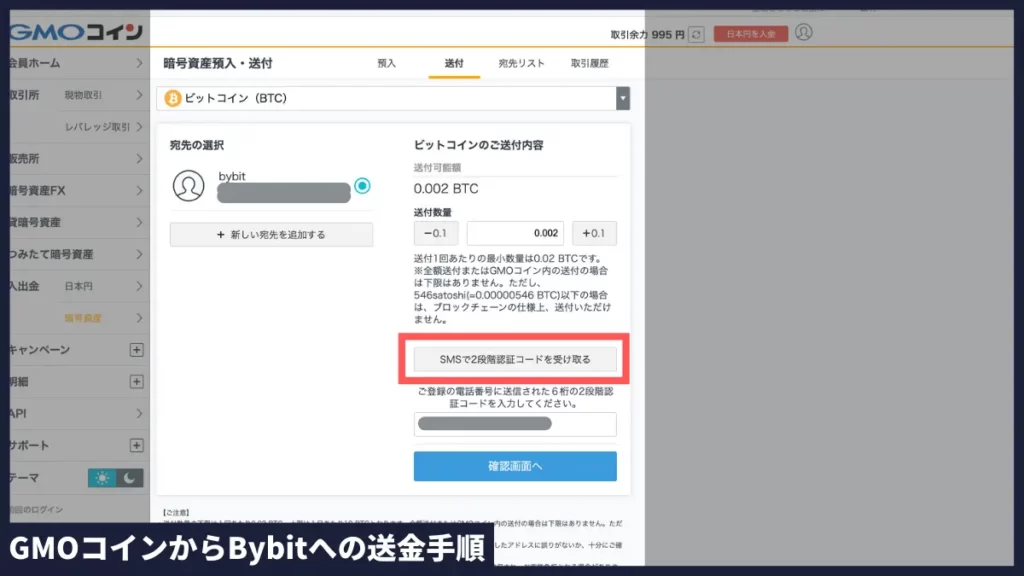Click the GMO Coin logo
1024x576 pixels.
point(76,31)
